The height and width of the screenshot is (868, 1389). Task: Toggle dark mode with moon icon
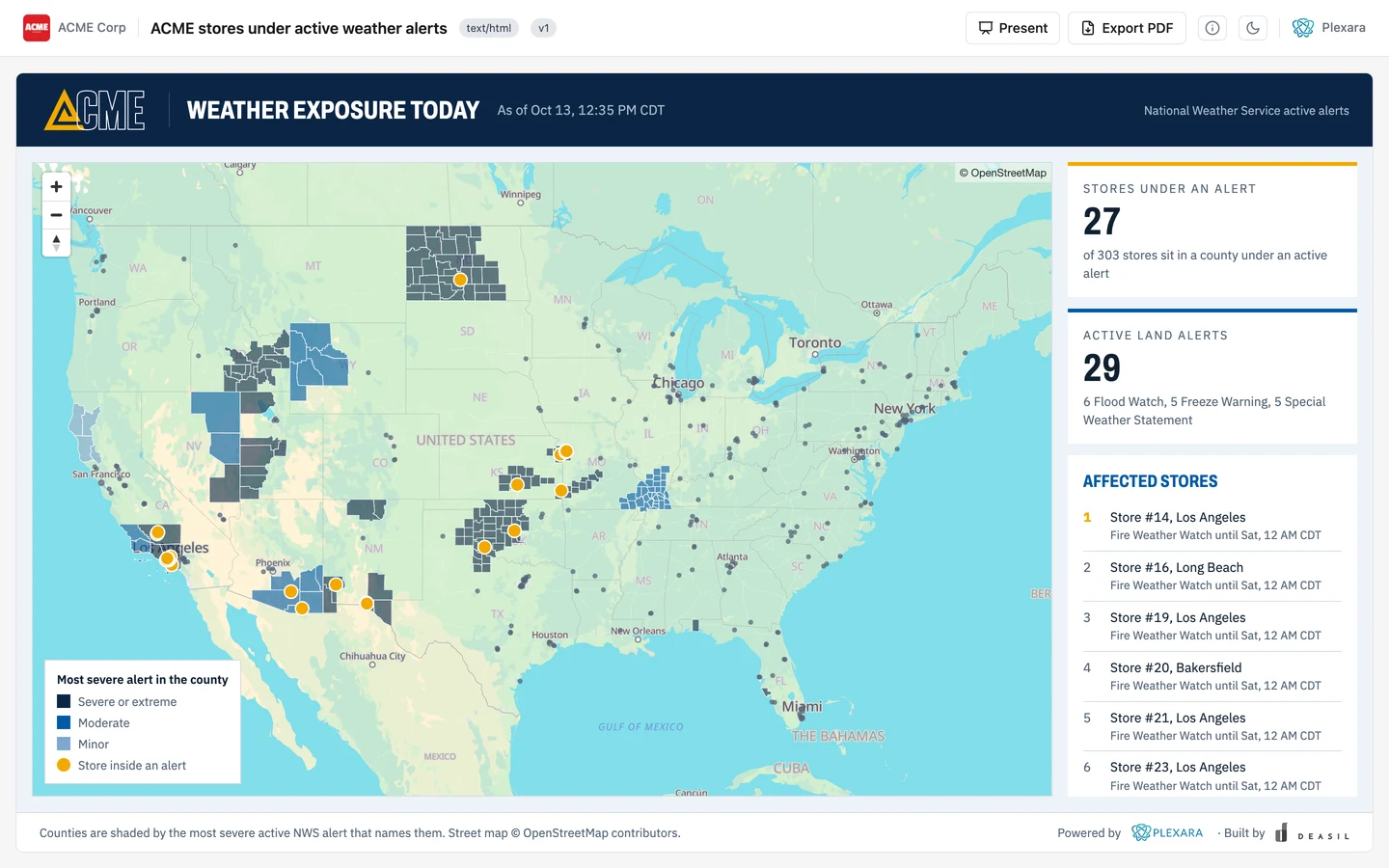click(1253, 28)
